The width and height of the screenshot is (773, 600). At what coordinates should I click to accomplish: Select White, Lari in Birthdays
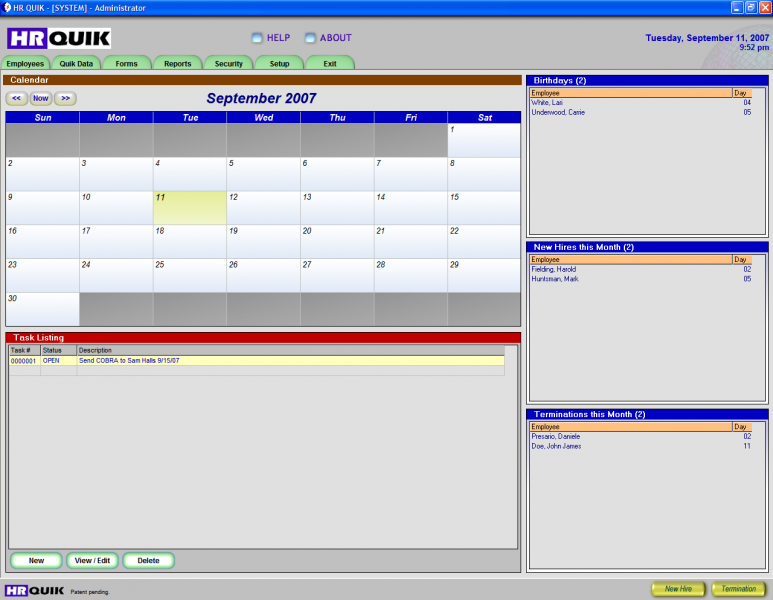tap(641, 103)
